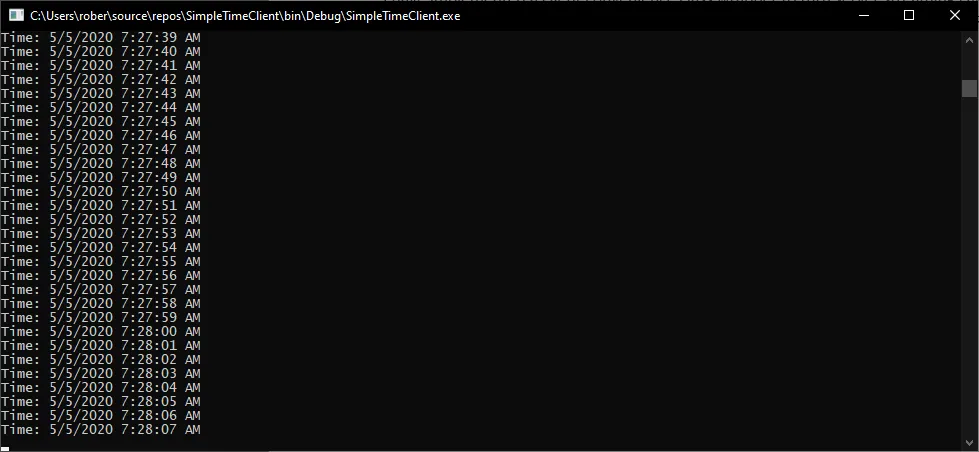The width and height of the screenshot is (979, 452).
Task: Minimize the SimpleTimeClient console window
Action: (x=863, y=16)
